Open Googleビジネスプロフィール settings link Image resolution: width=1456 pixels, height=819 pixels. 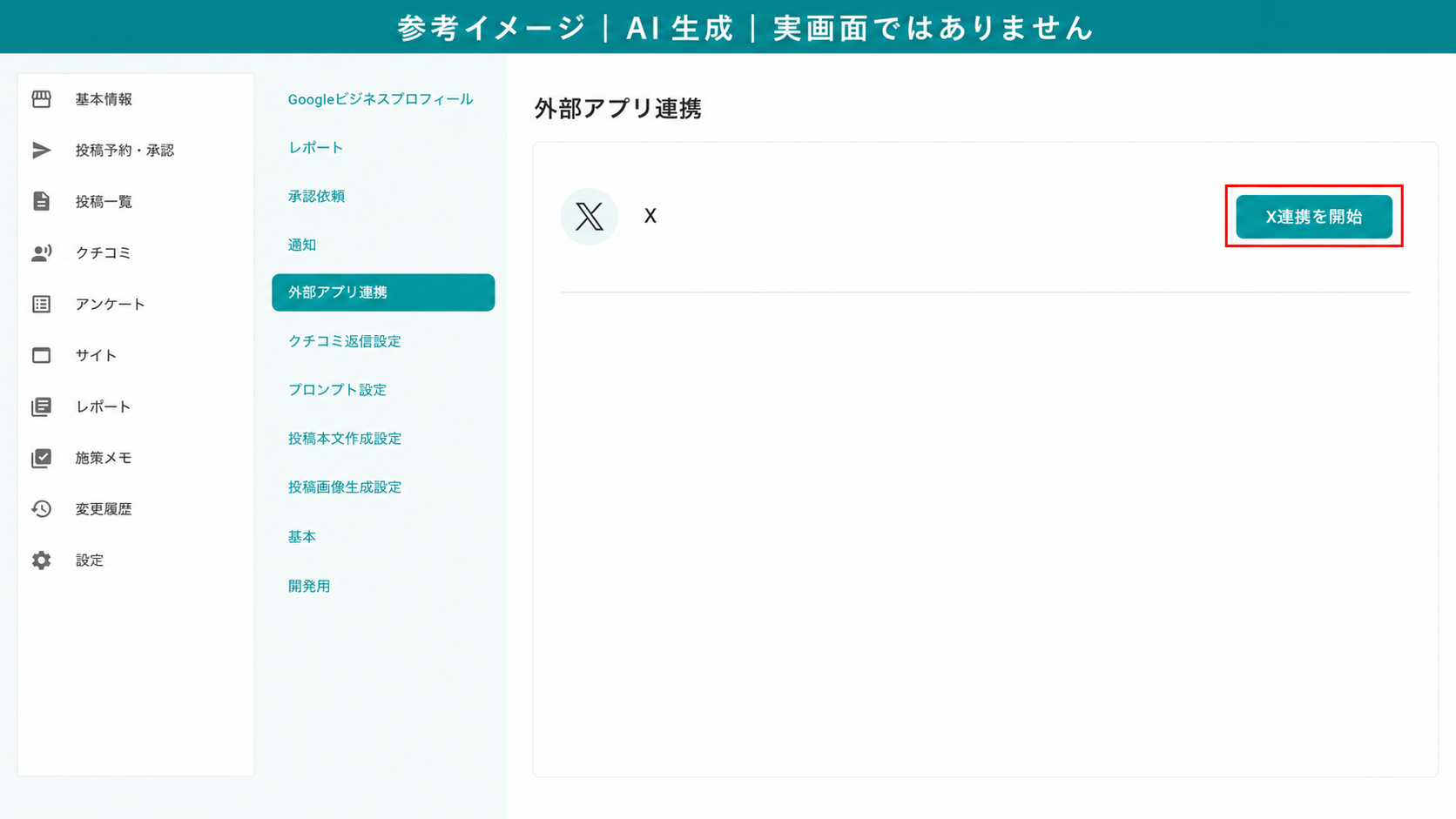pyautogui.click(x=381, y=99)
